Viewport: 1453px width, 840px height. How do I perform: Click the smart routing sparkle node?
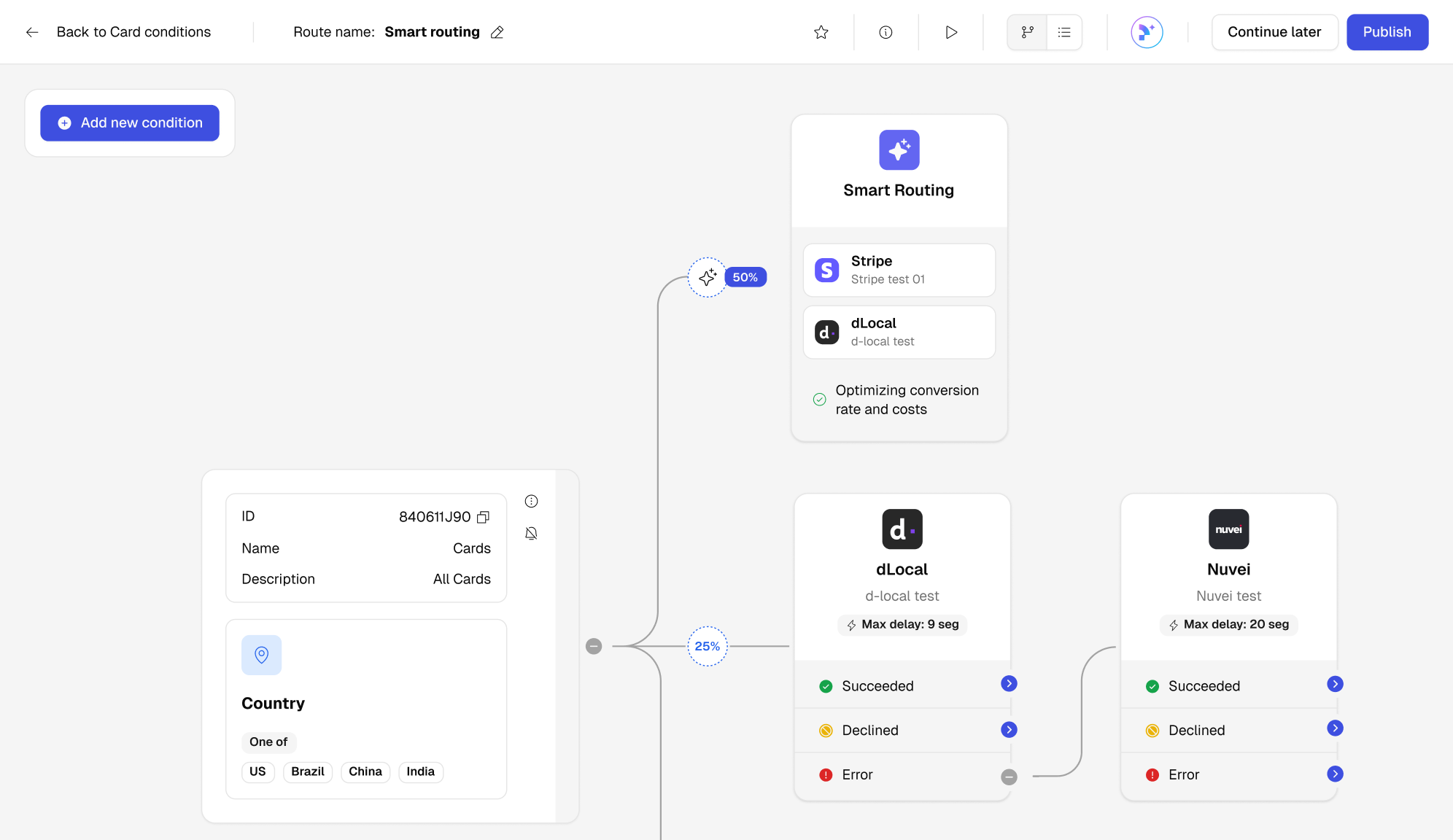[708, 277]
